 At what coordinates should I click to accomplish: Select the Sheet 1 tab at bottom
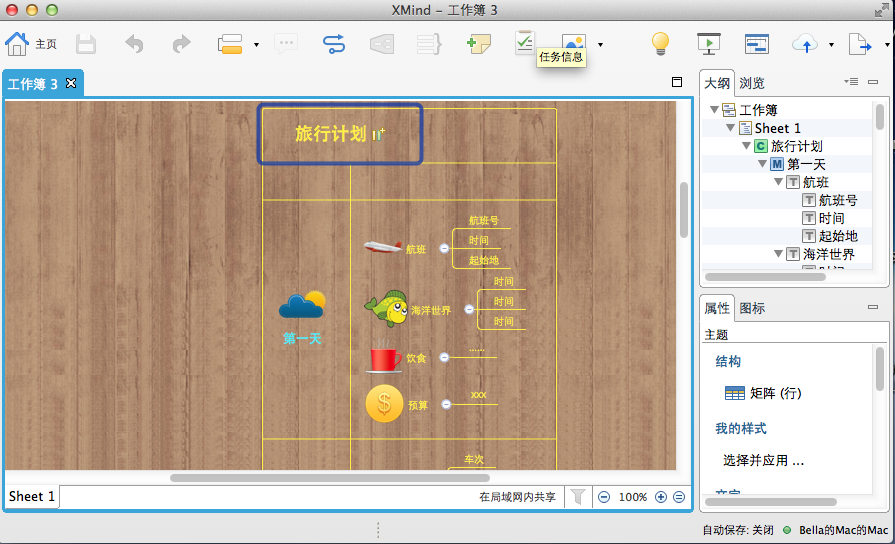[32, 497]
